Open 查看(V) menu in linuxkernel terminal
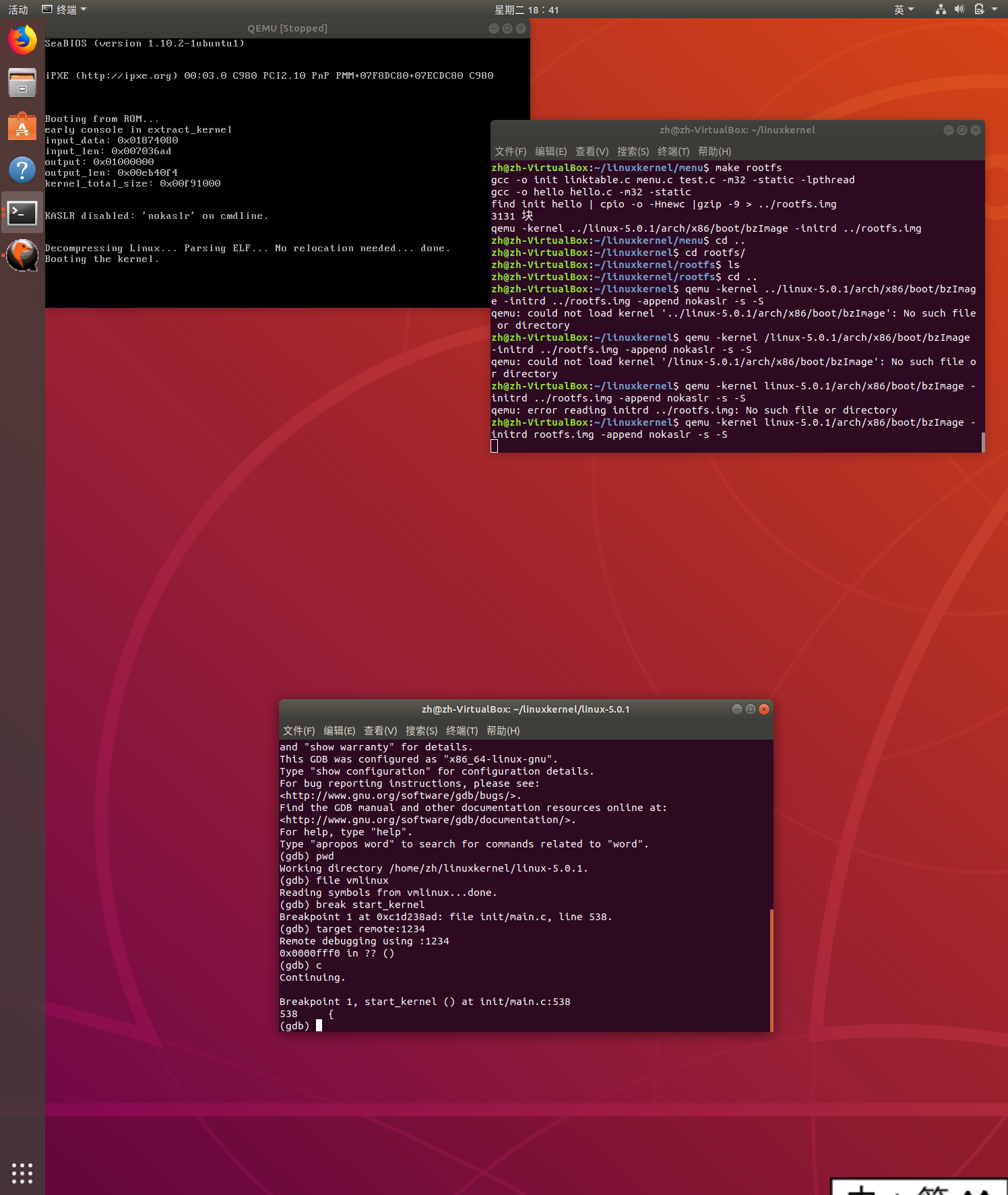The height and width of the screenshot is (1195, 1008). coord(592,152)
